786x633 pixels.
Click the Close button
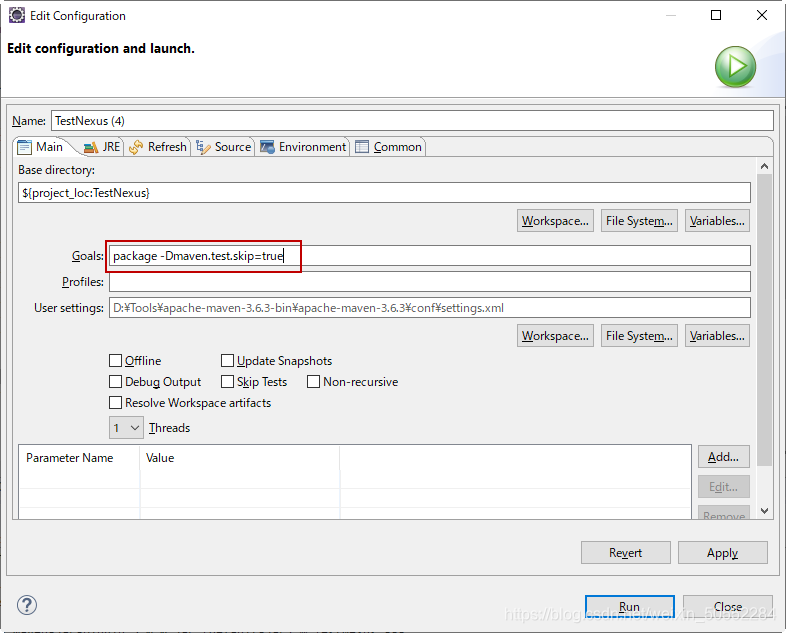coord(727,606)
